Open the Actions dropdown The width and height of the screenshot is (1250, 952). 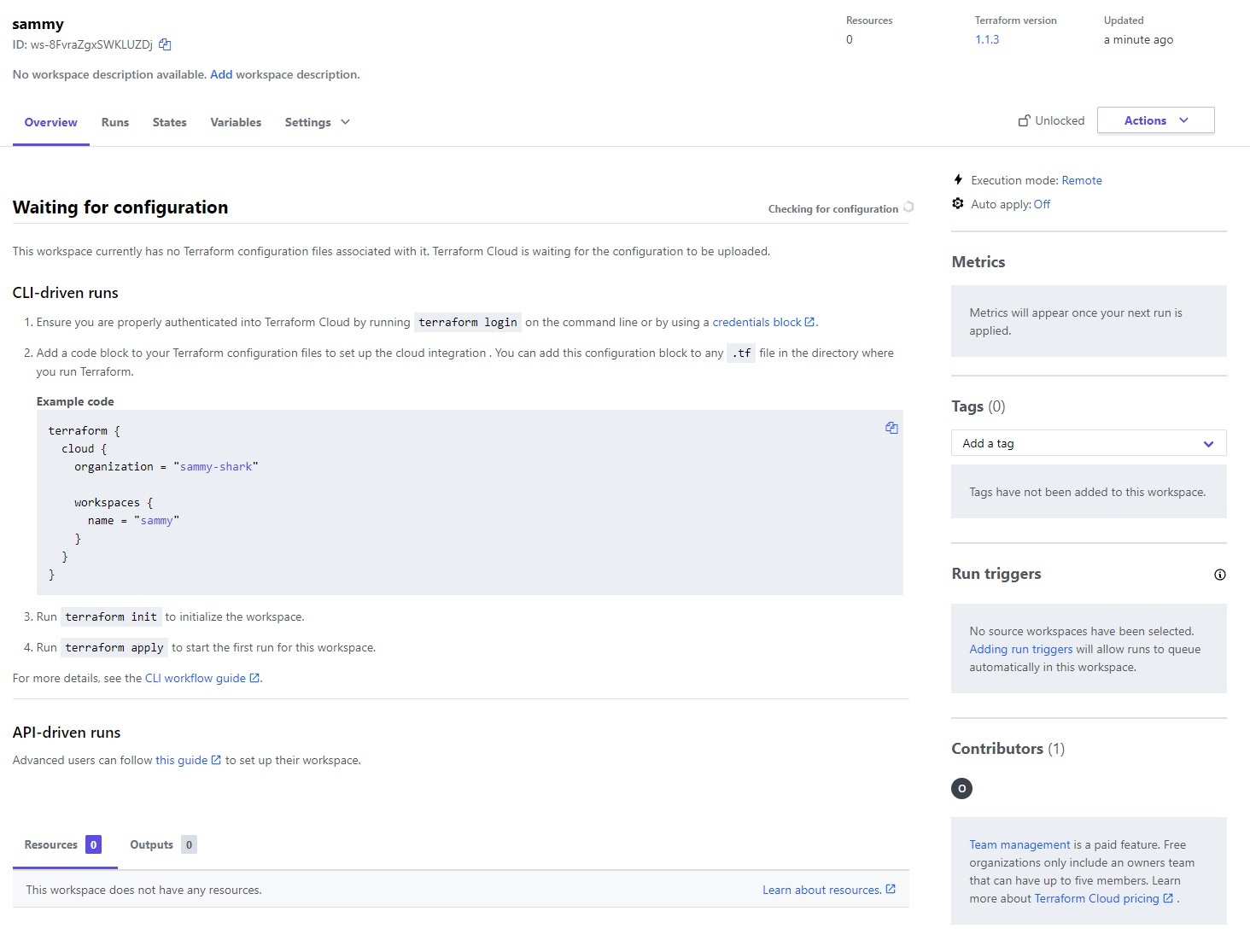[1156, 120]
